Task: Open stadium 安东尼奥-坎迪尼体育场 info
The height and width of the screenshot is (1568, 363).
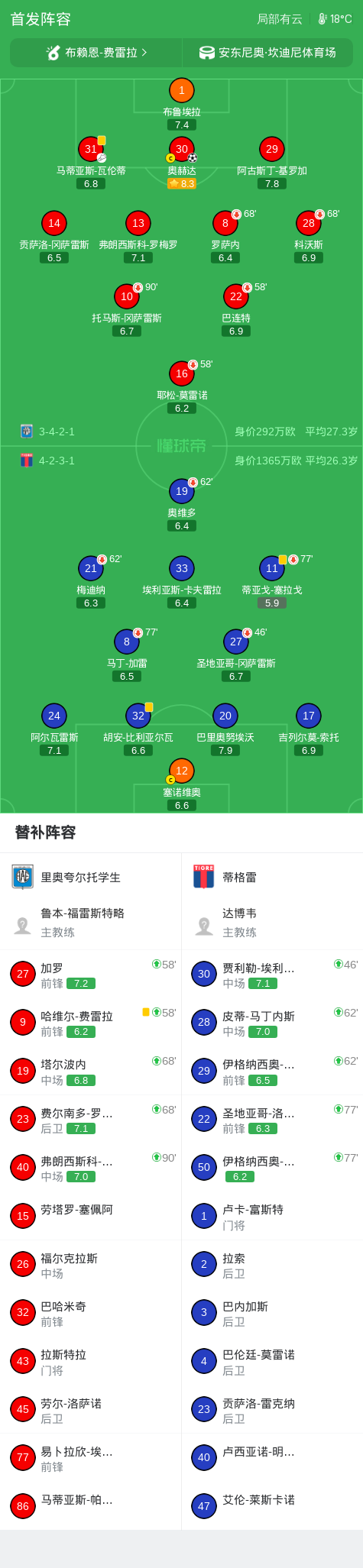Action: [267, 53]
